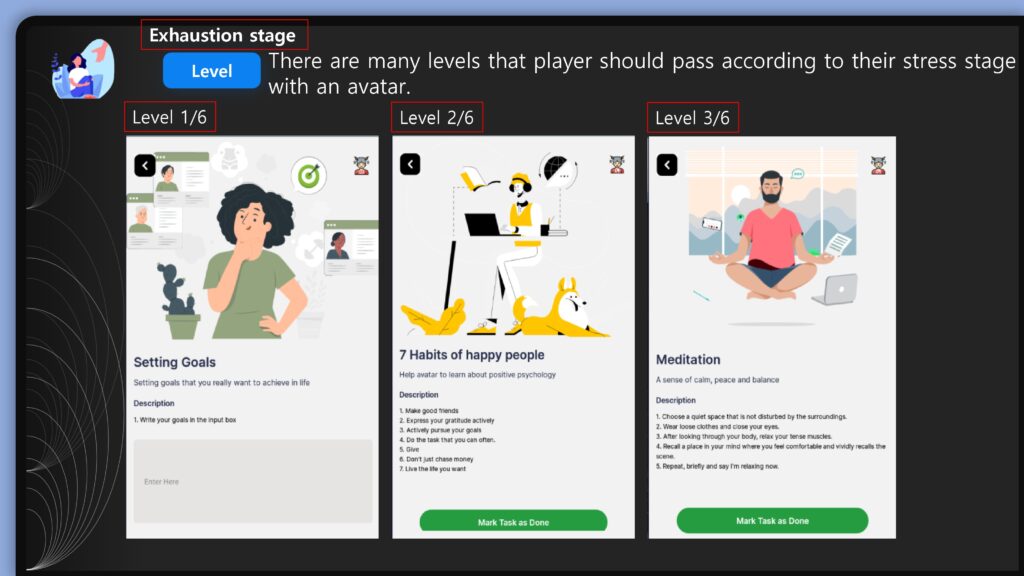Click back arrow on Setting Goals screen
Screen dimensions: 1024x576
[145, 165]
